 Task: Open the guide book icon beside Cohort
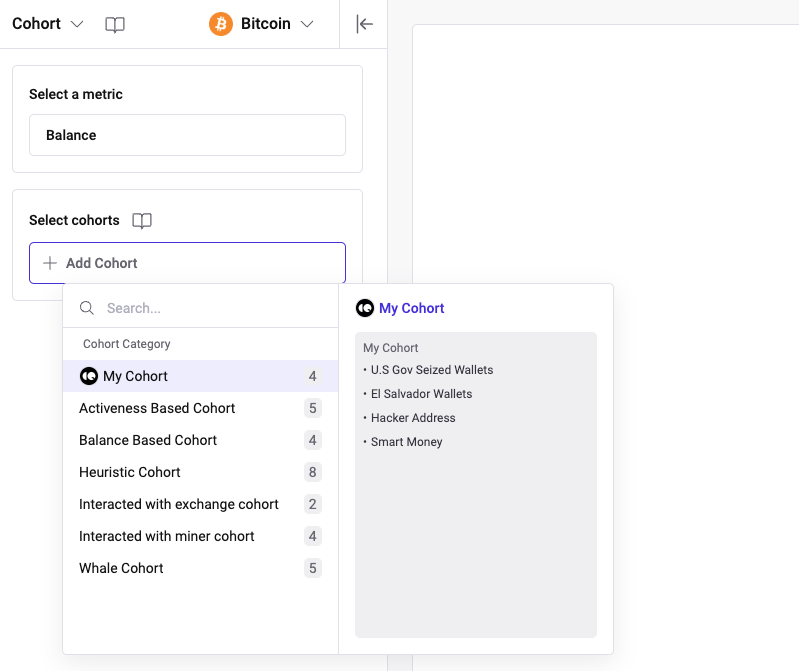pyautogui.click(x=115, y=24)
